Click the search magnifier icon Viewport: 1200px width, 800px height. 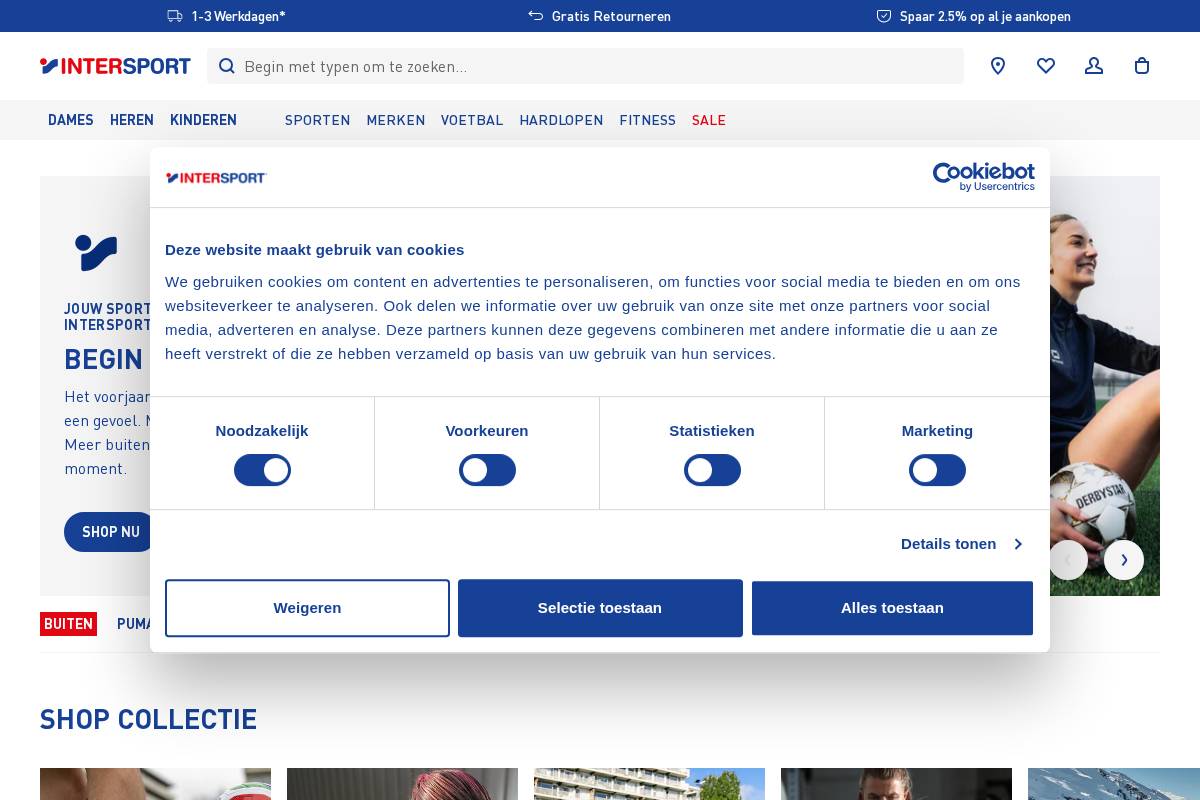tap(227, 66)
